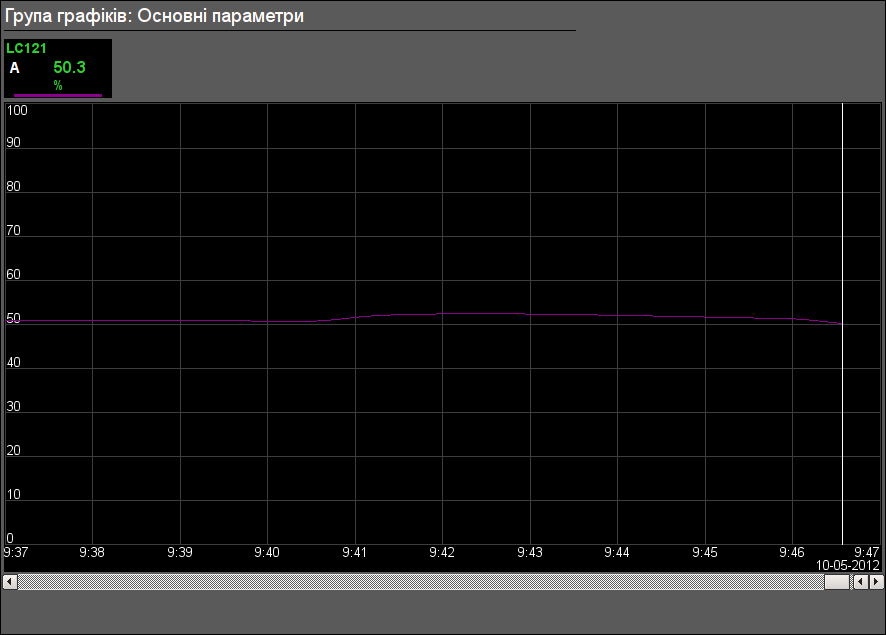This screenshot has height=635, width=886.
Task: Click the 0 value on Y axis
Action: click(x=10, y=538)
